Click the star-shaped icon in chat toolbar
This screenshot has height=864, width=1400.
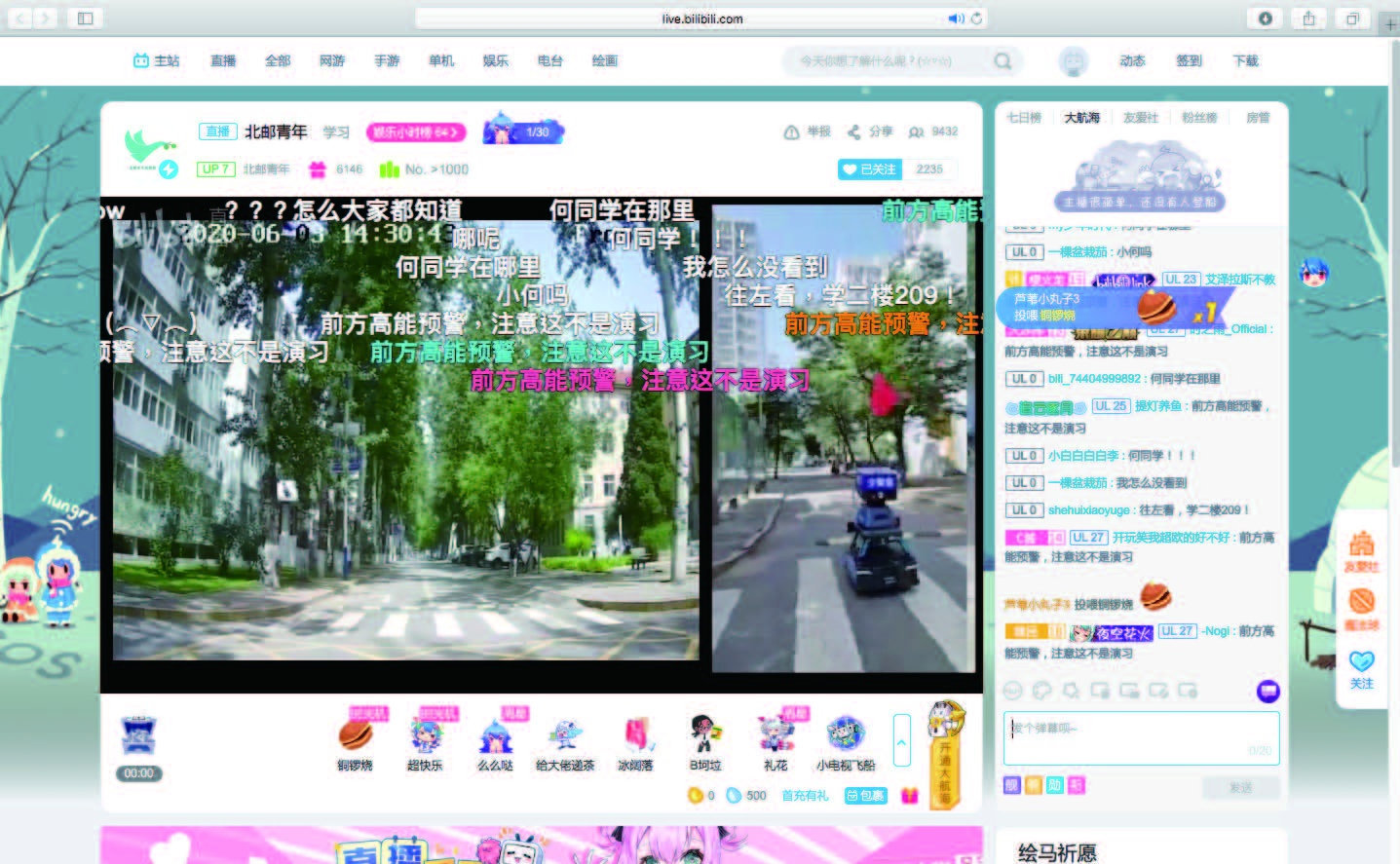[x=1071, y=691]
